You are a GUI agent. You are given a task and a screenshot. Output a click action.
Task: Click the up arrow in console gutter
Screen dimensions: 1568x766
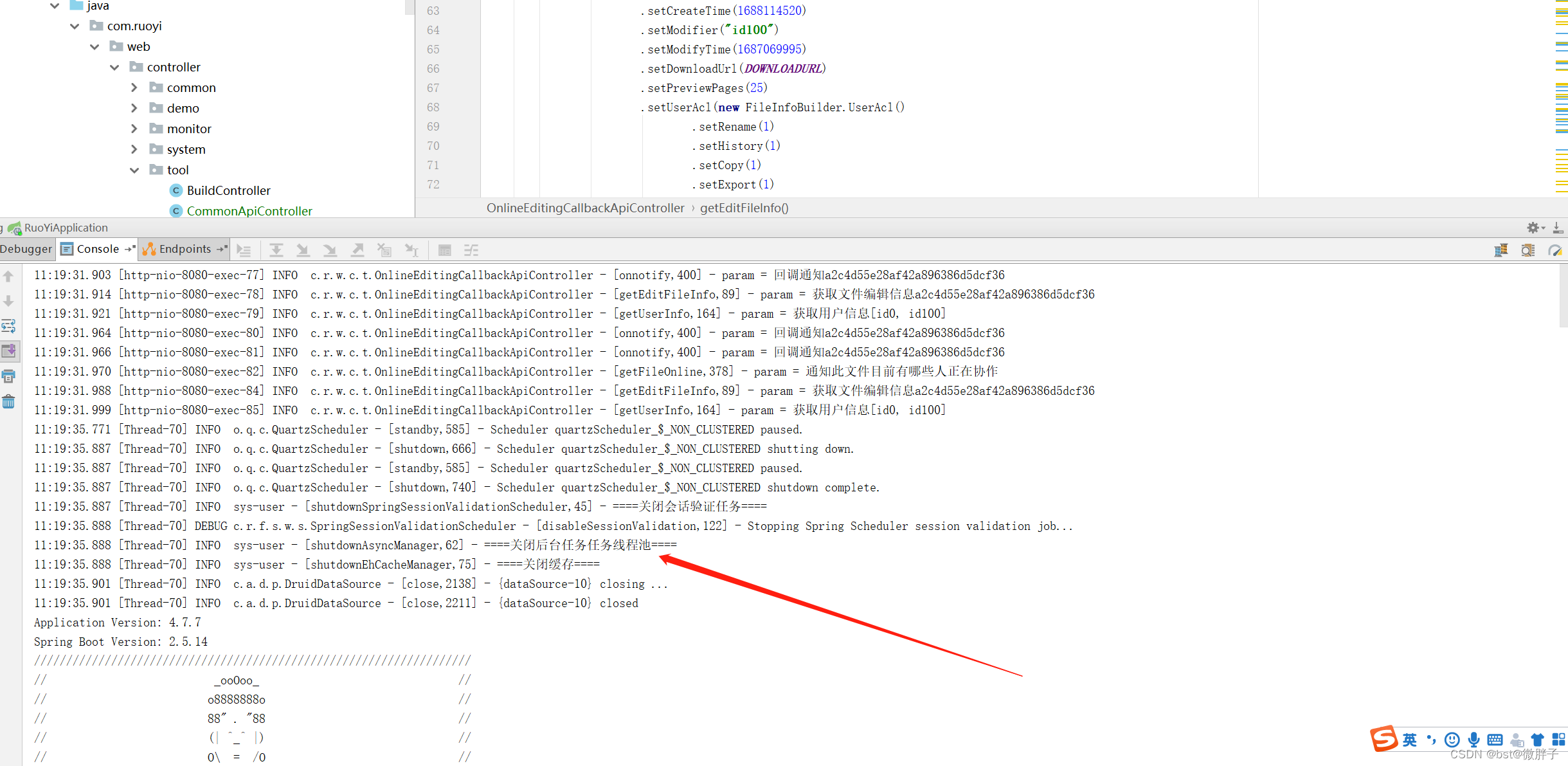click(x=8, y=277)
